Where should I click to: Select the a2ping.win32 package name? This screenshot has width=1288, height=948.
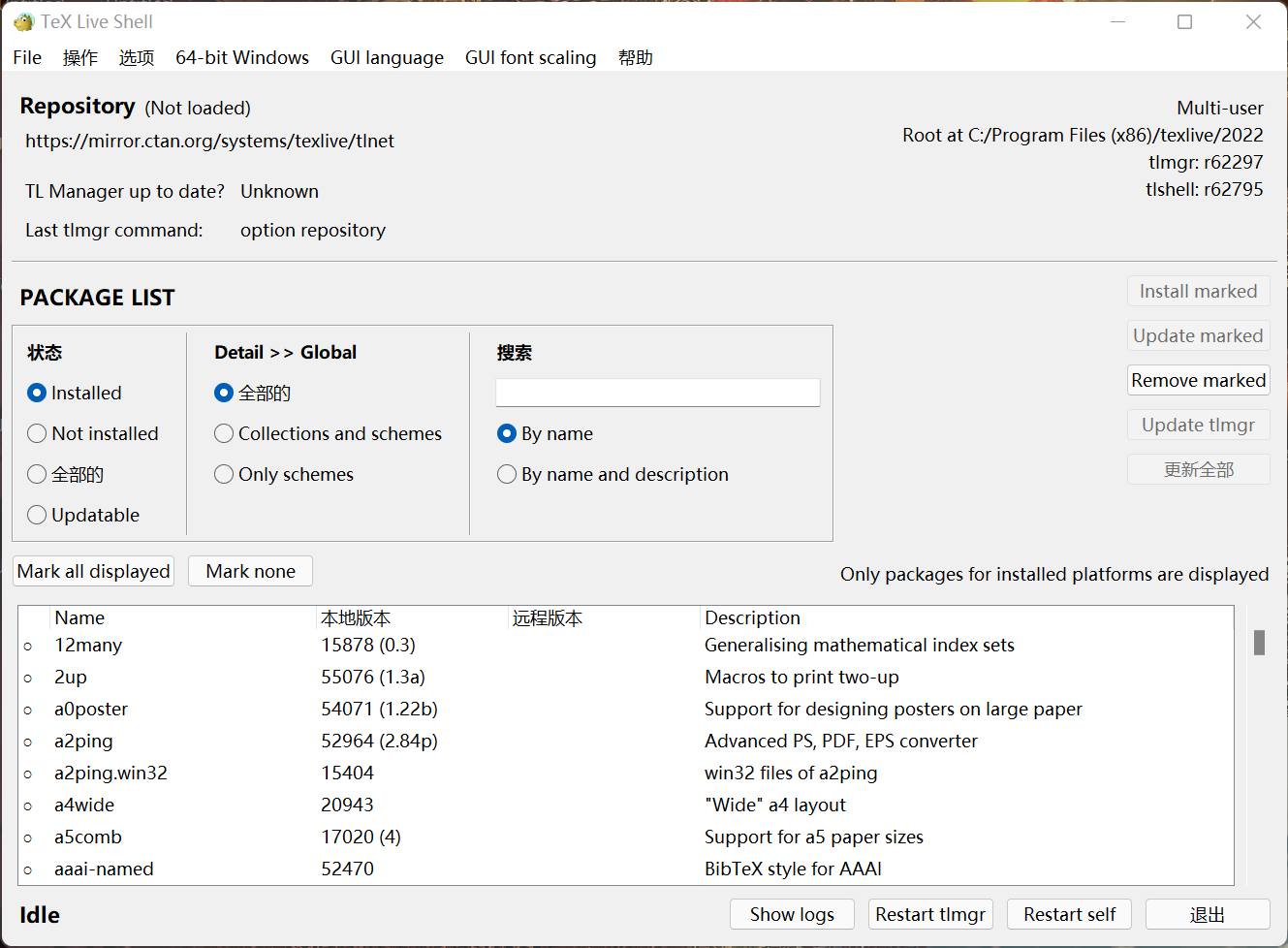(x=110, y=773)
